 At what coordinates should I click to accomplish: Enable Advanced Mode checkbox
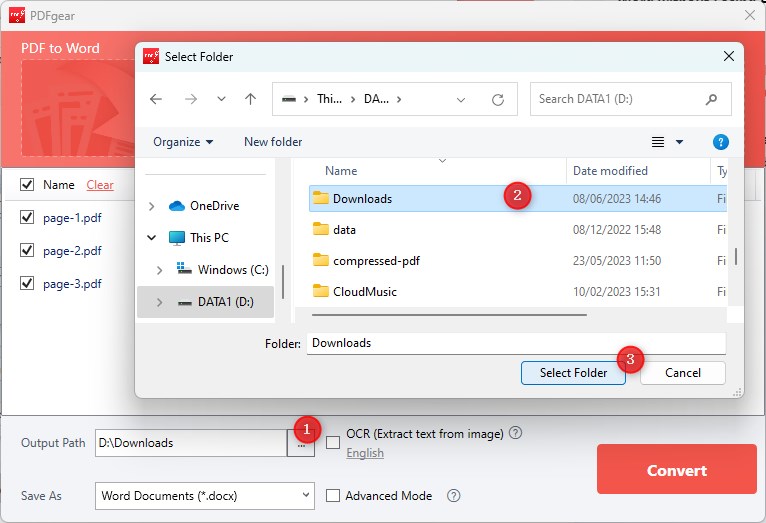click(333, 496)
